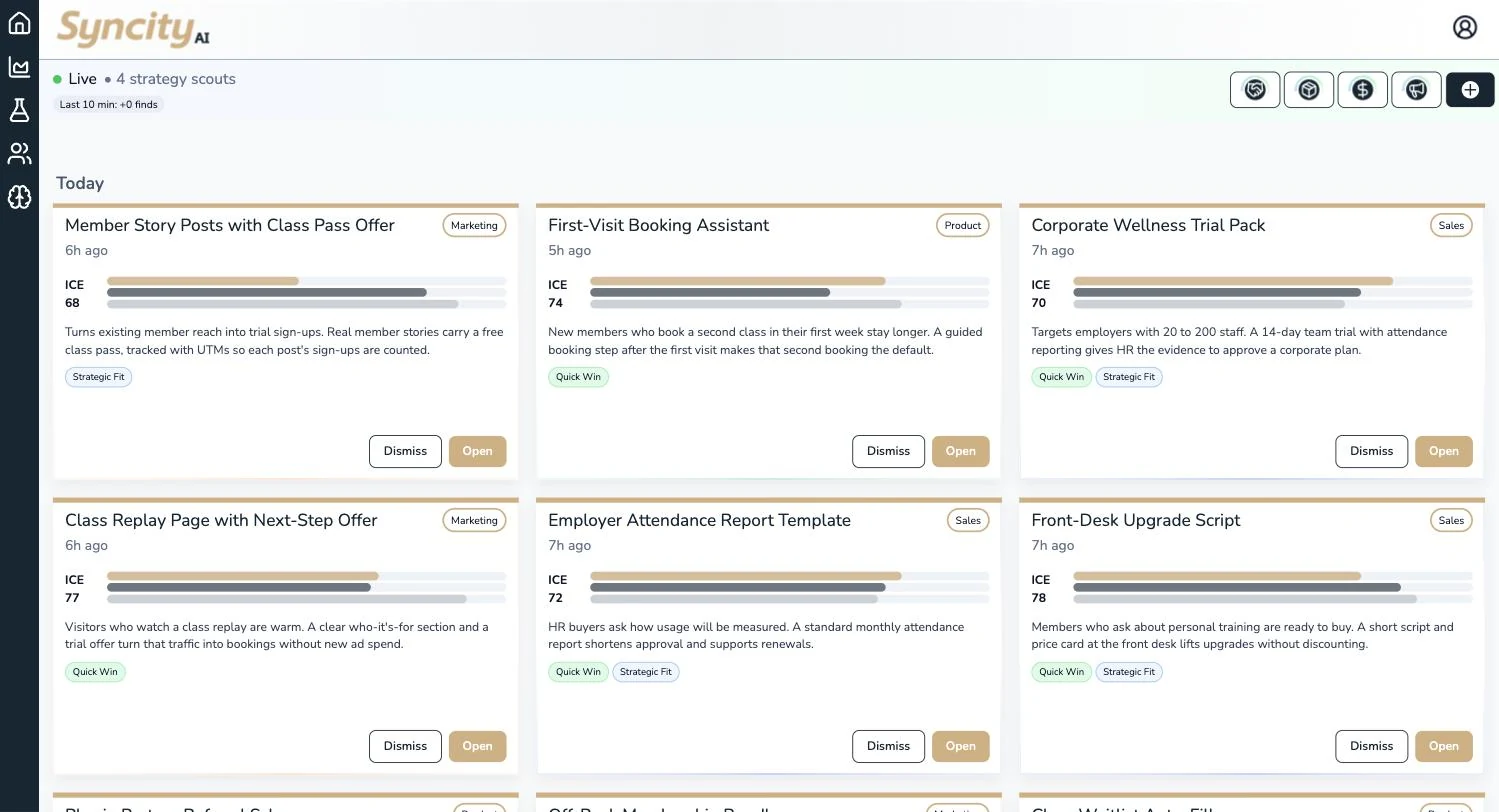Click the Syncity AI logo

[133, 28]
